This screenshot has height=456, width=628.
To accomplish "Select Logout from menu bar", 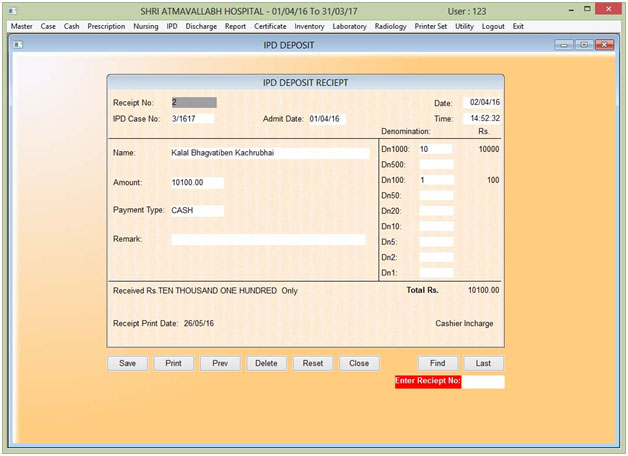I will (493, 26).
